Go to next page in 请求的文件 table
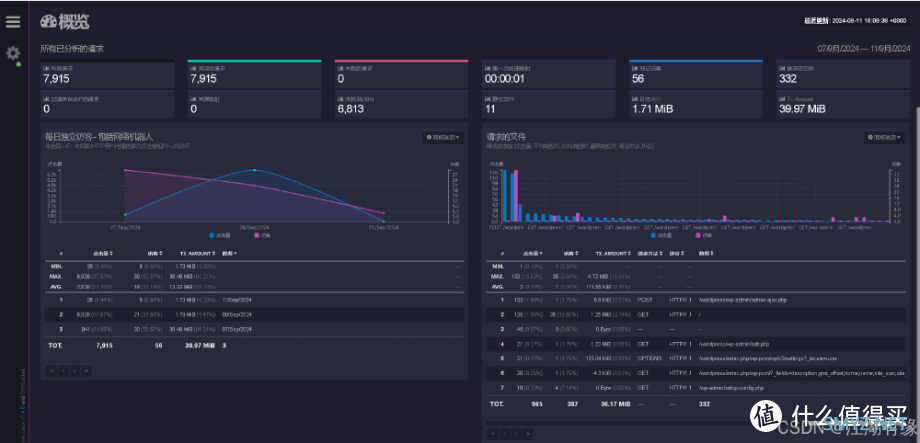 (516, 434)
